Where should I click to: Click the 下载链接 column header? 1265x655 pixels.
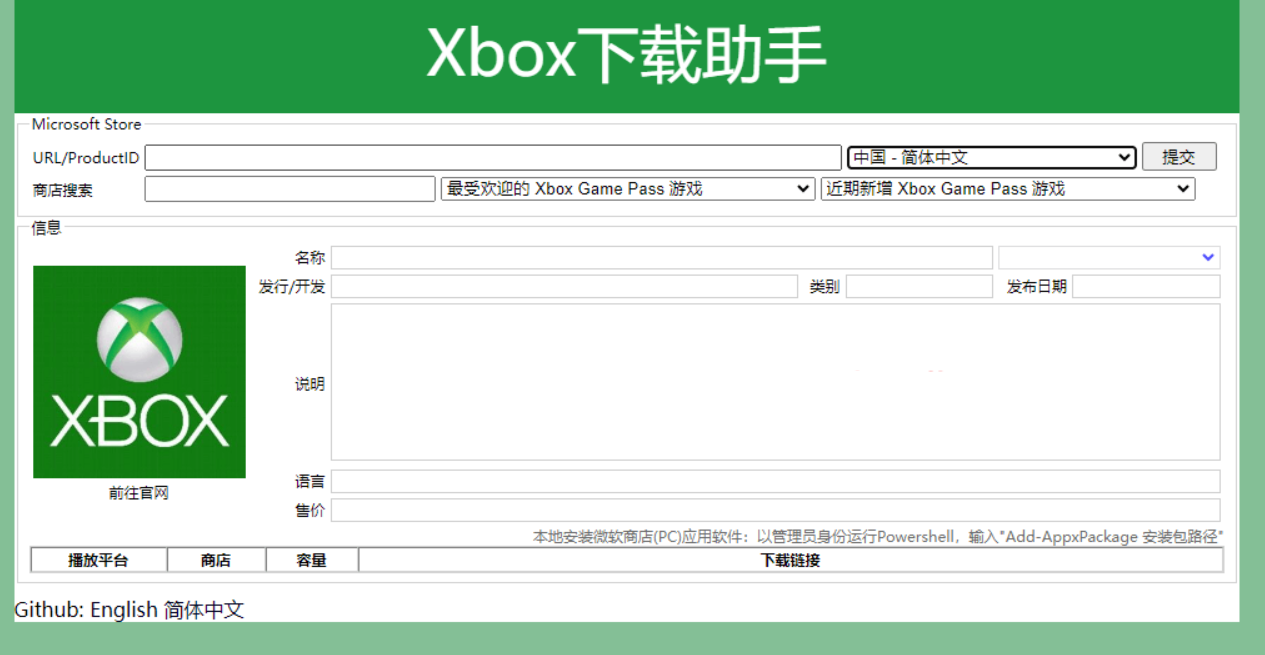pos(790,560)
